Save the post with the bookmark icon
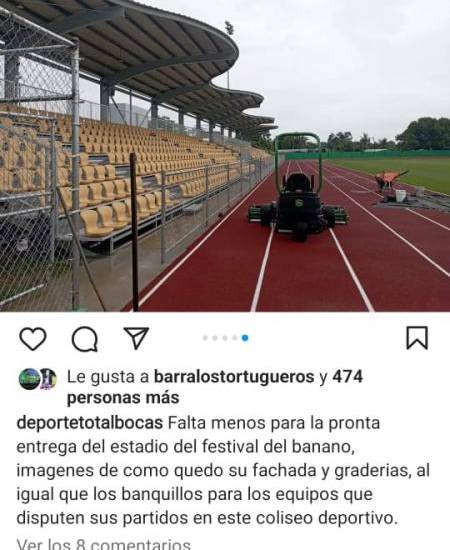 point(417,338)
